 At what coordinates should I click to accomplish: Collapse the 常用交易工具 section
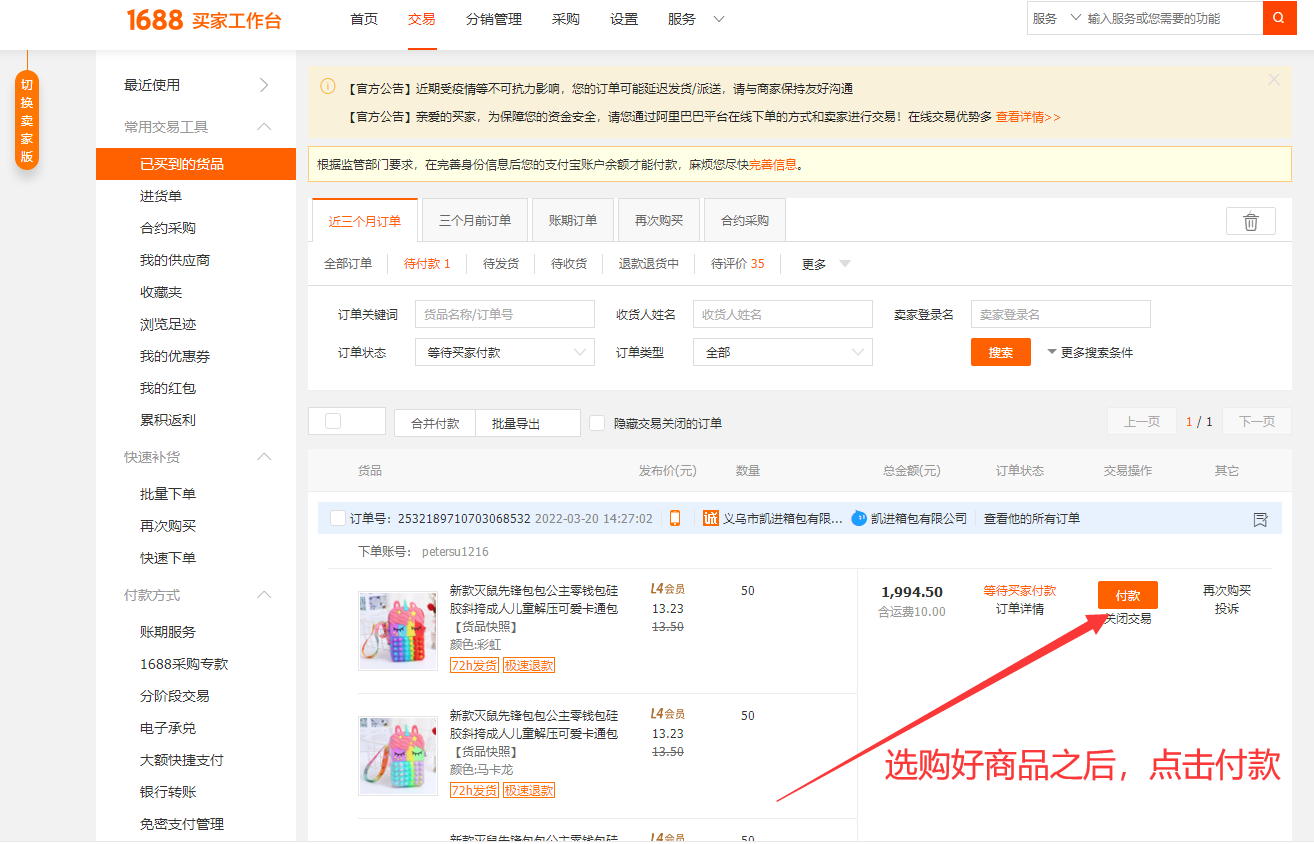coord(264,127)
